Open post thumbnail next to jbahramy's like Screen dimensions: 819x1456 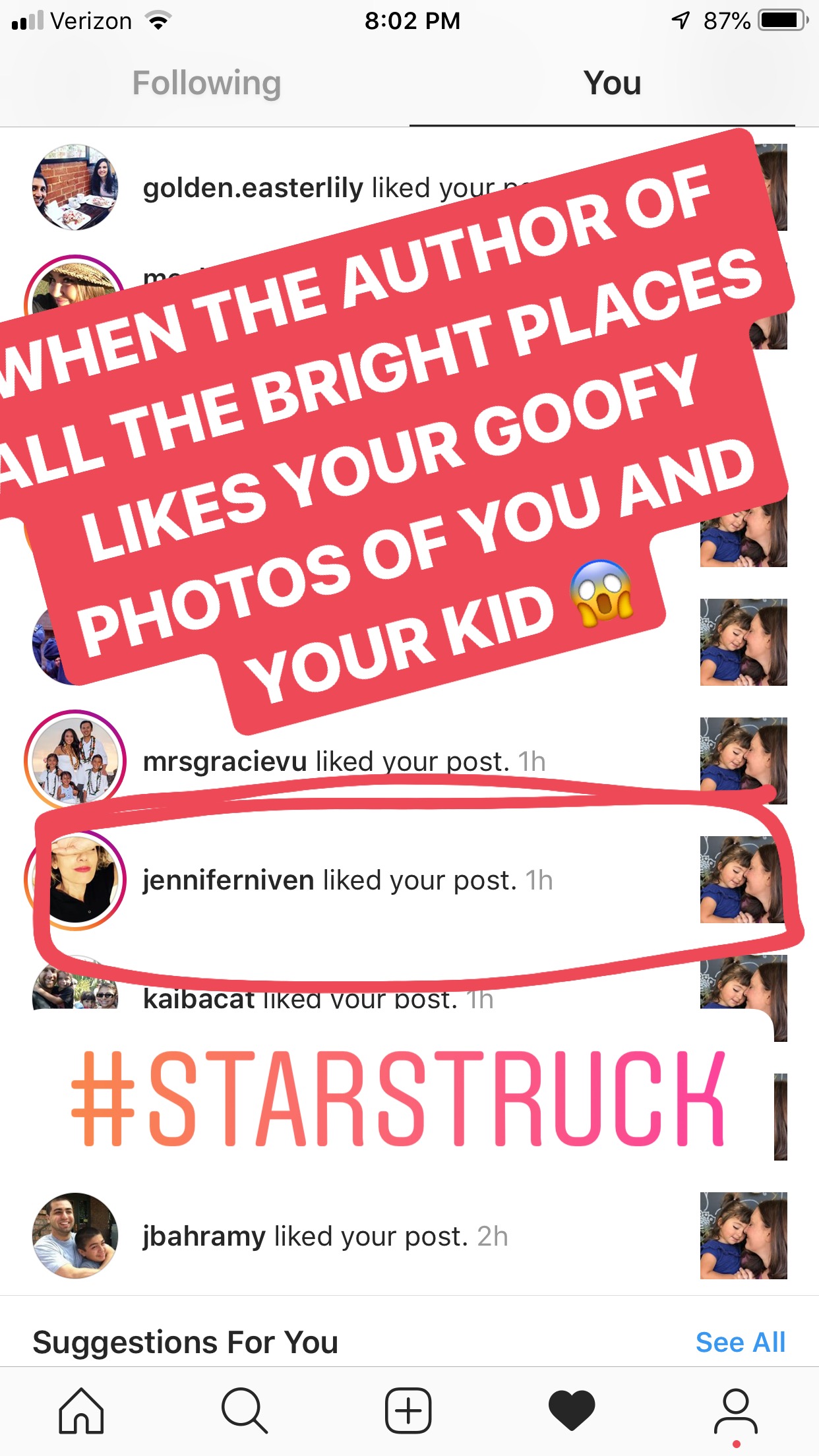click(x=743, y=1236)
